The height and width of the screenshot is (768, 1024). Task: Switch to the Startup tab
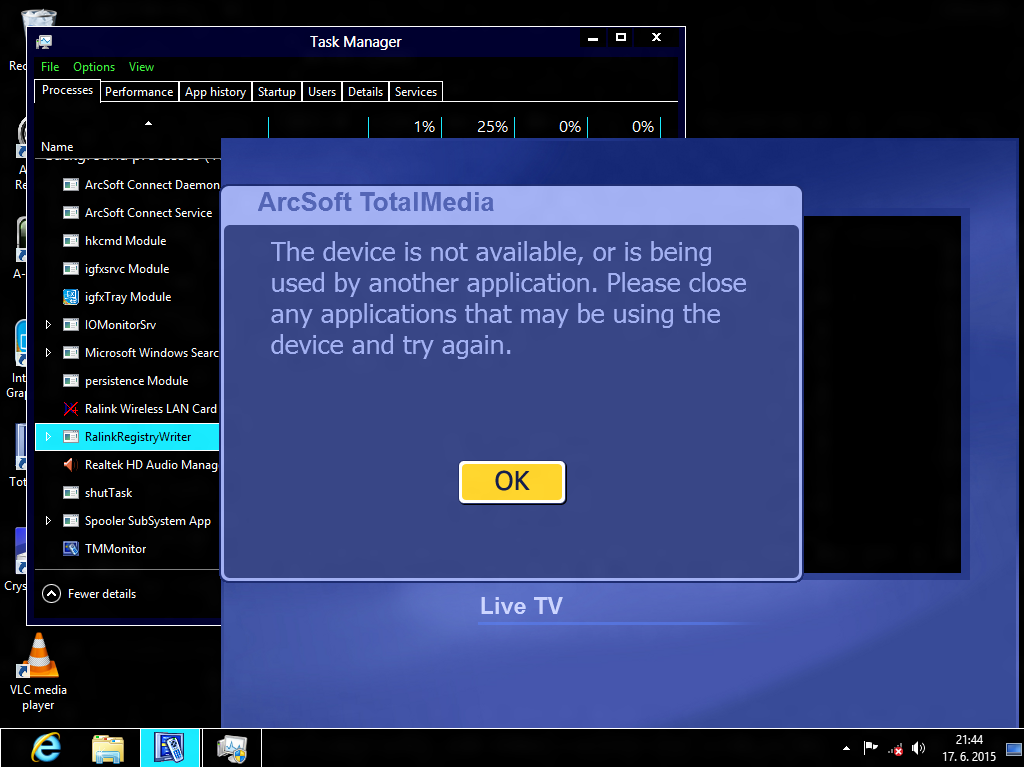pos(276,91)
